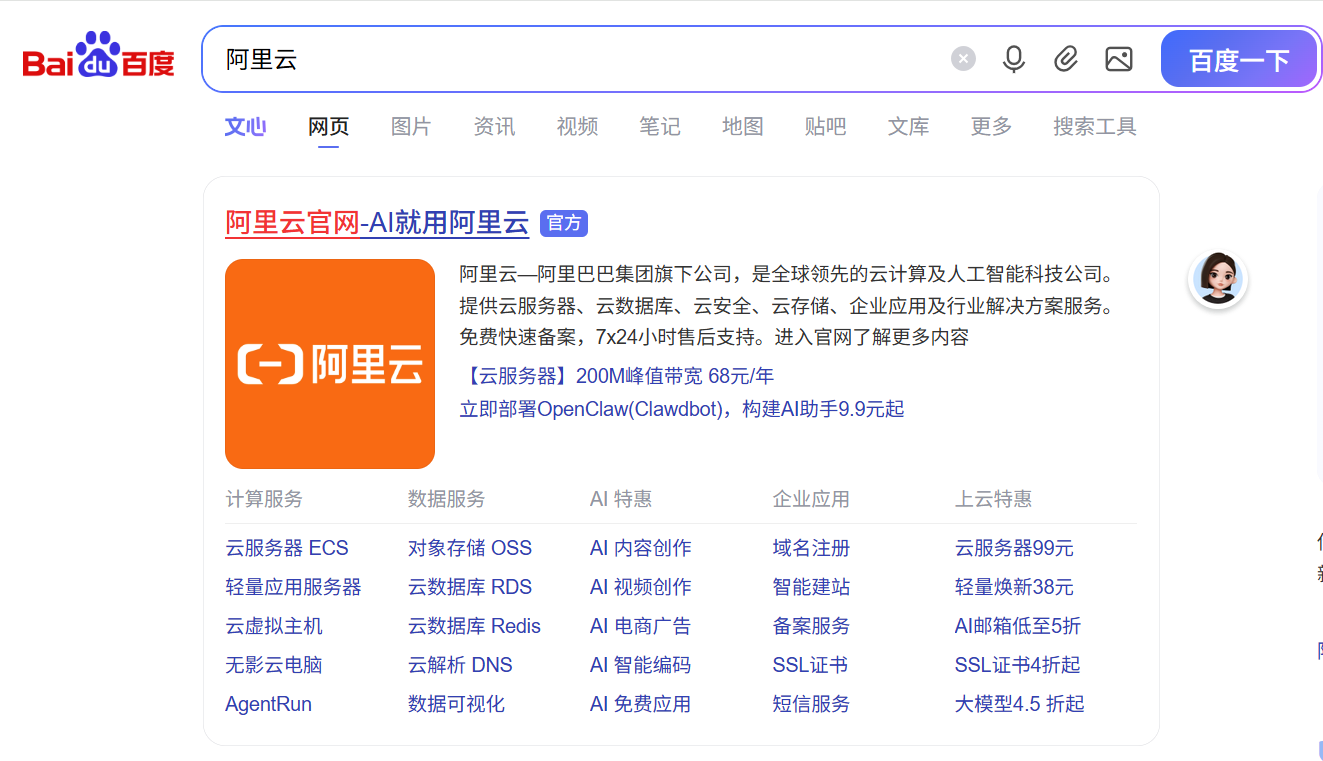Open AI 免费应用 link
Viewport: 1323px width, 761px height.
coord(640,704)
